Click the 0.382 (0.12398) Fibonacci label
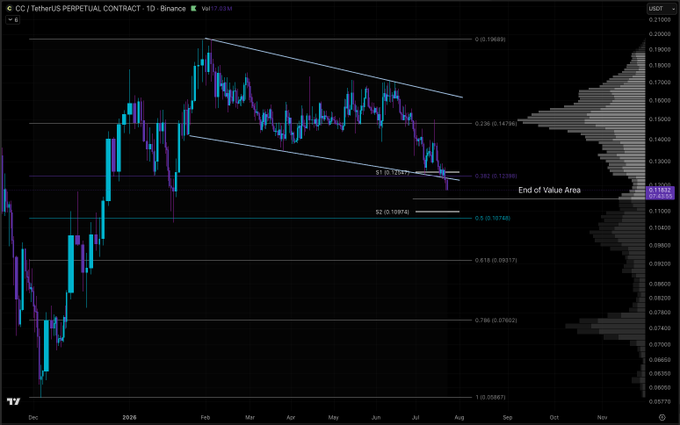 click(x=496, y=176)
